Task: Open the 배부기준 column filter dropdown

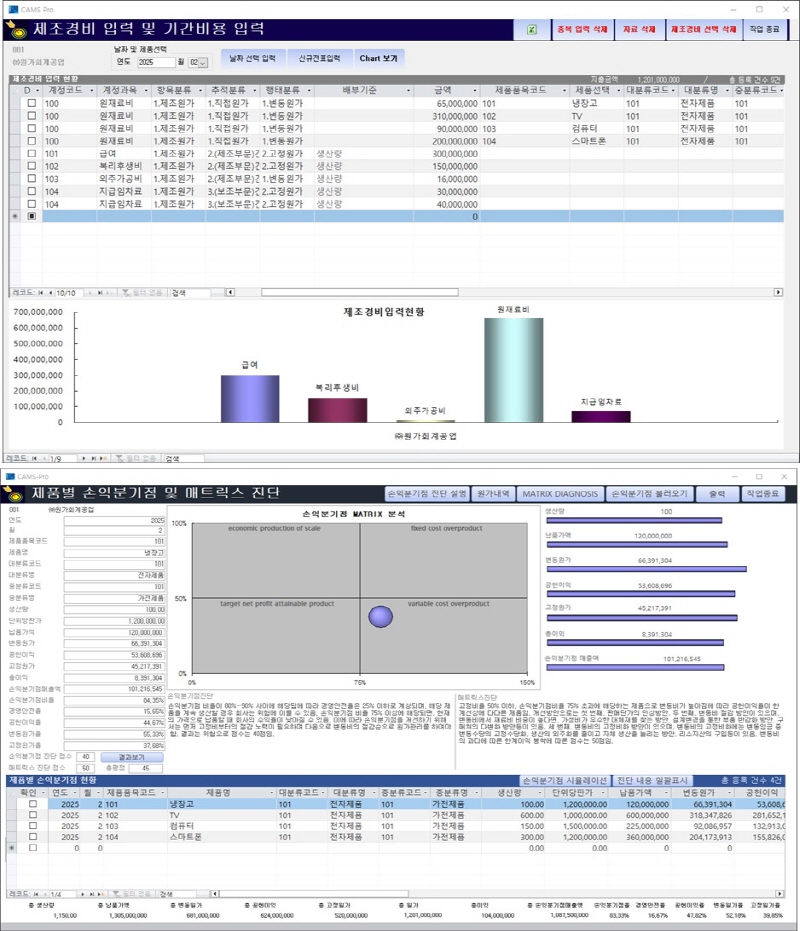Action: pyautogui.click(x=409, y=90)
